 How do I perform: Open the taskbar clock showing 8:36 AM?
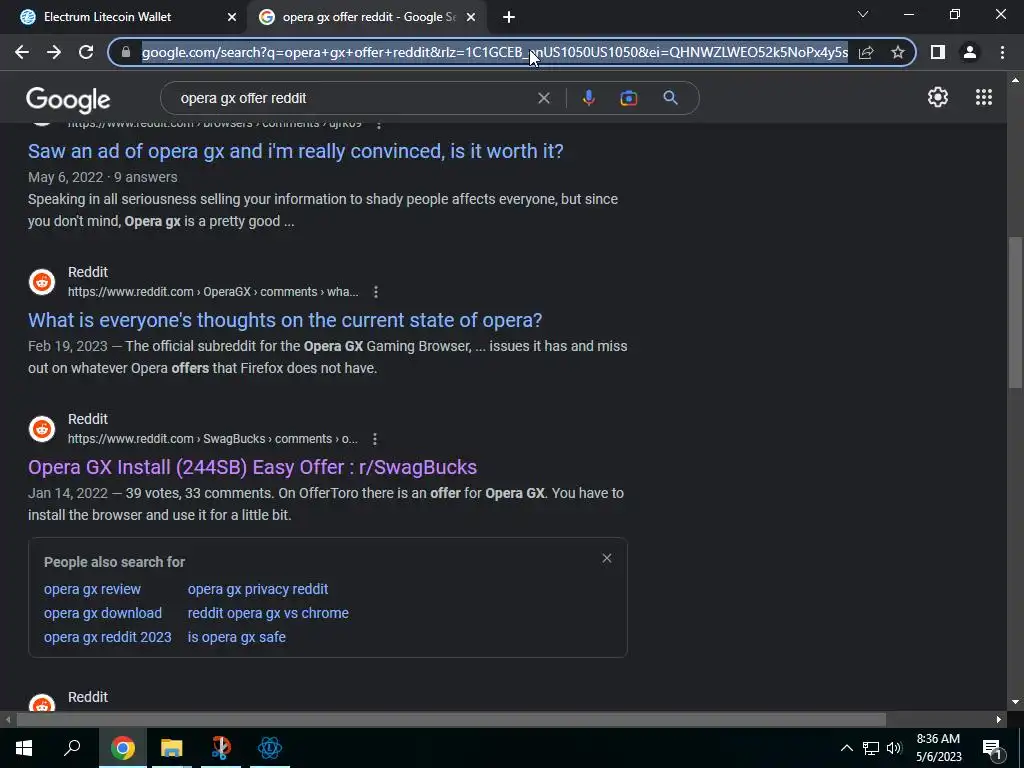pos(938,748)
